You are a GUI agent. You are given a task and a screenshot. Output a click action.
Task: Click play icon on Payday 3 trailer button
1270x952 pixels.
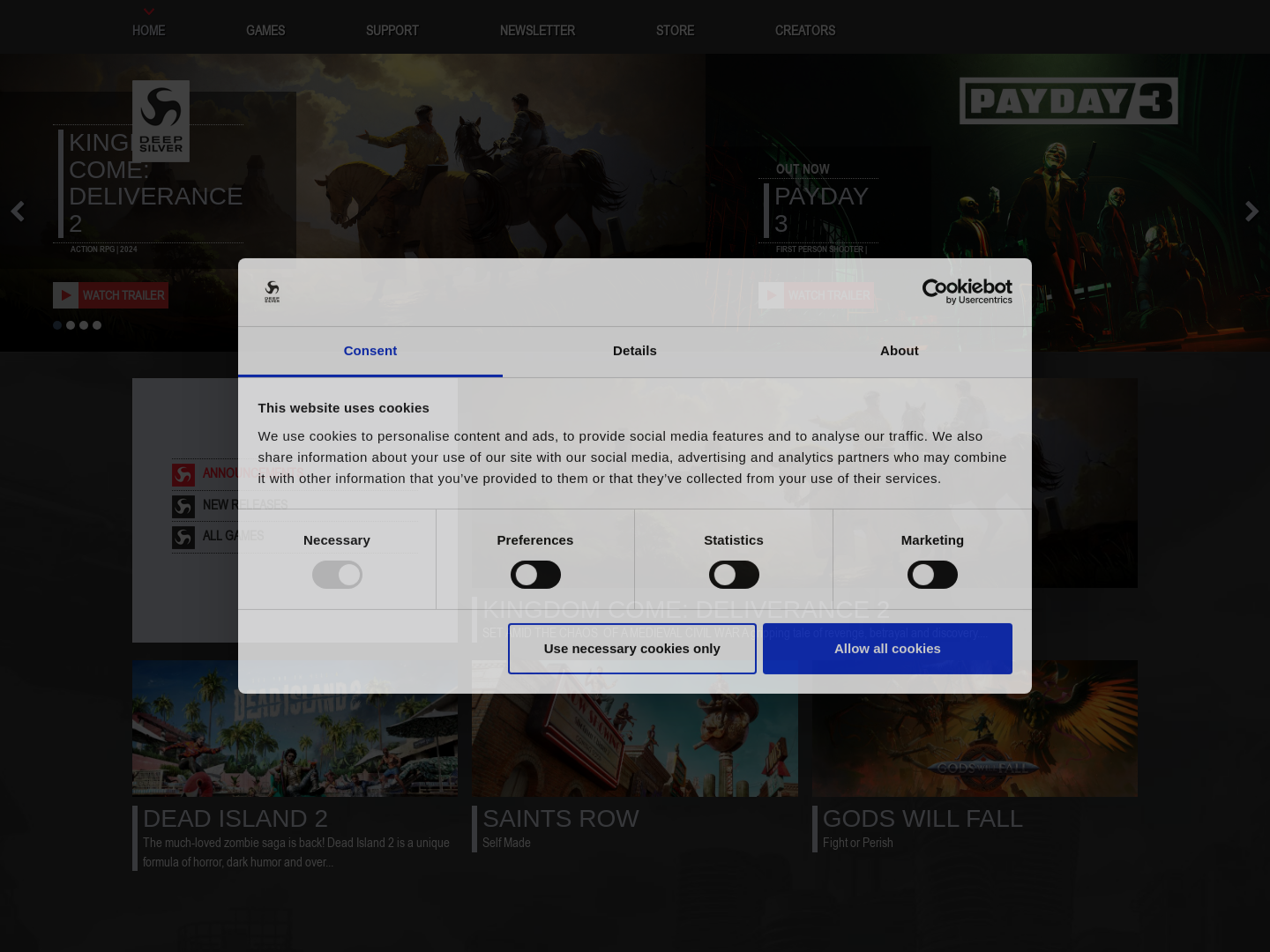point(772,295)
